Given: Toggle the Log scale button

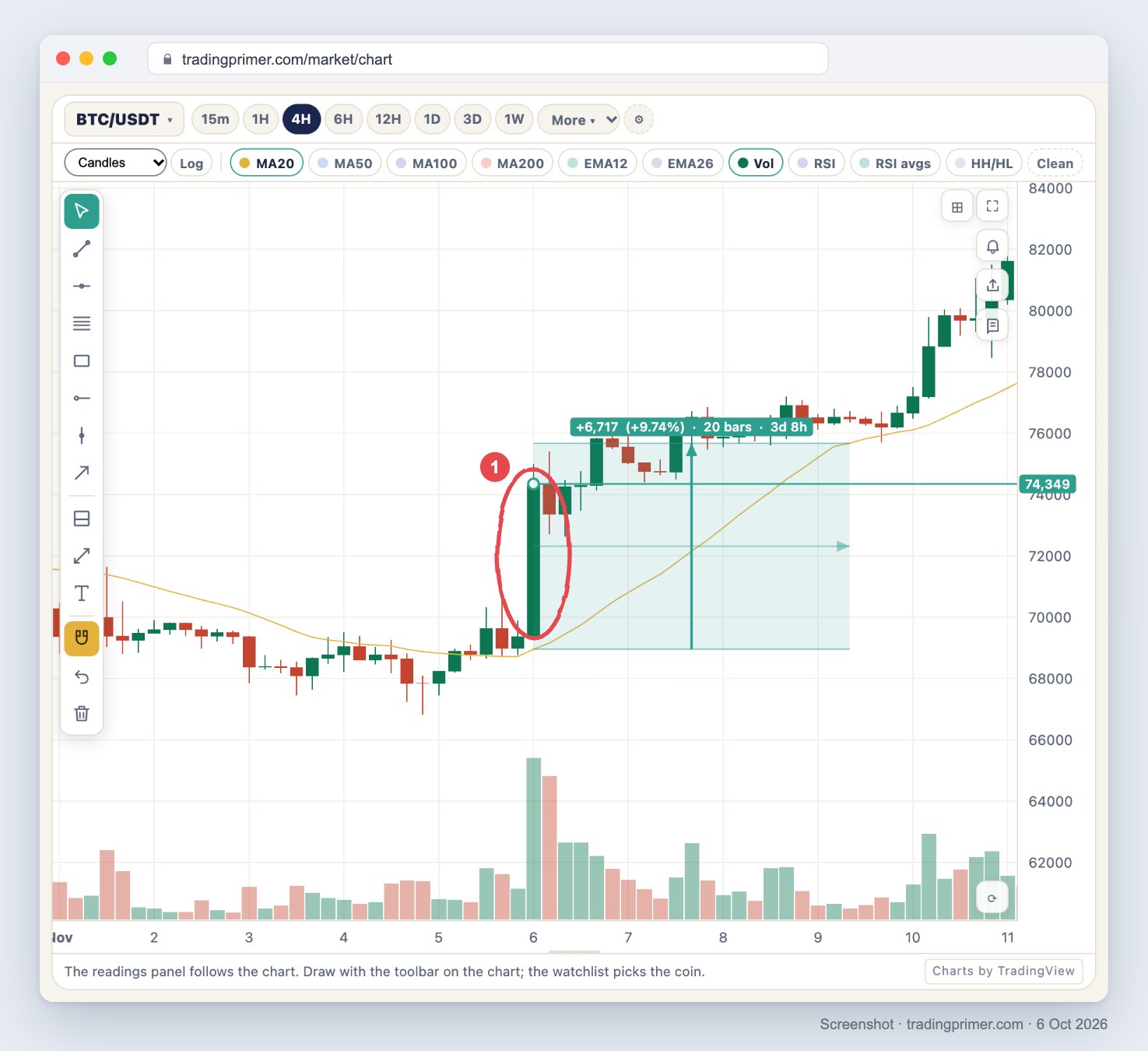Looking at the screenshot, I should 191,163.
